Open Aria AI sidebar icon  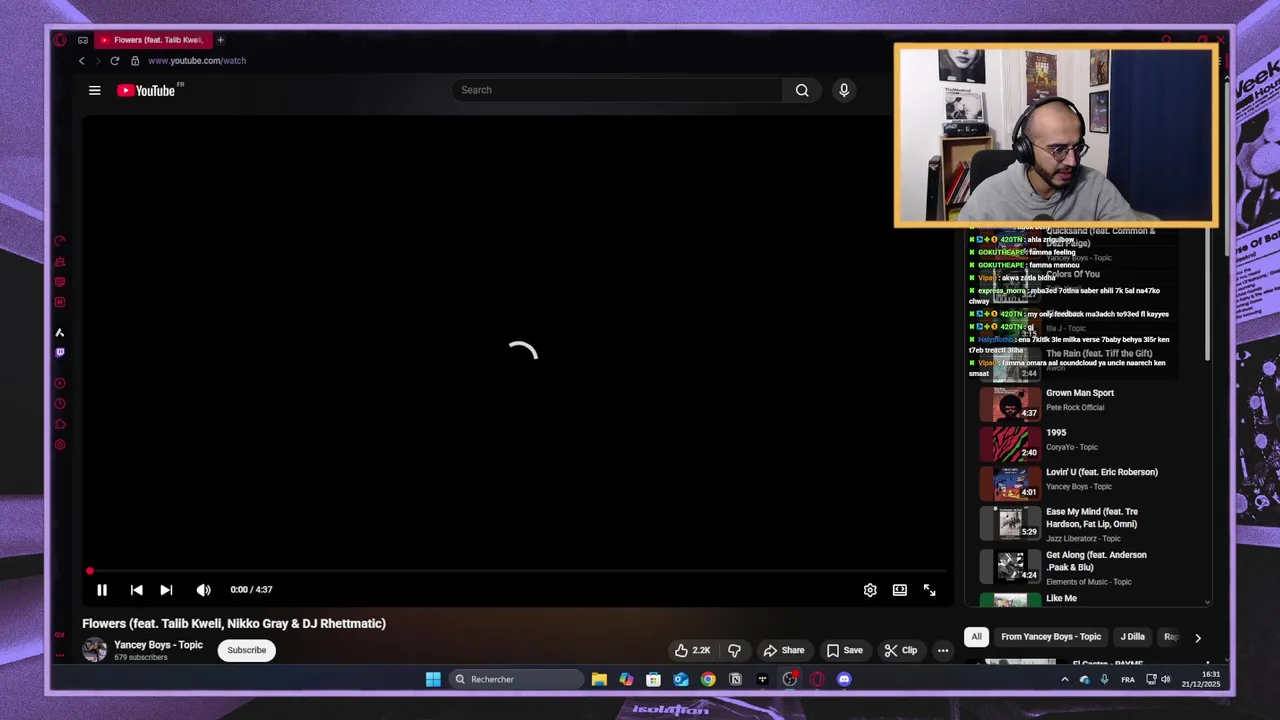tap(59, 333)
